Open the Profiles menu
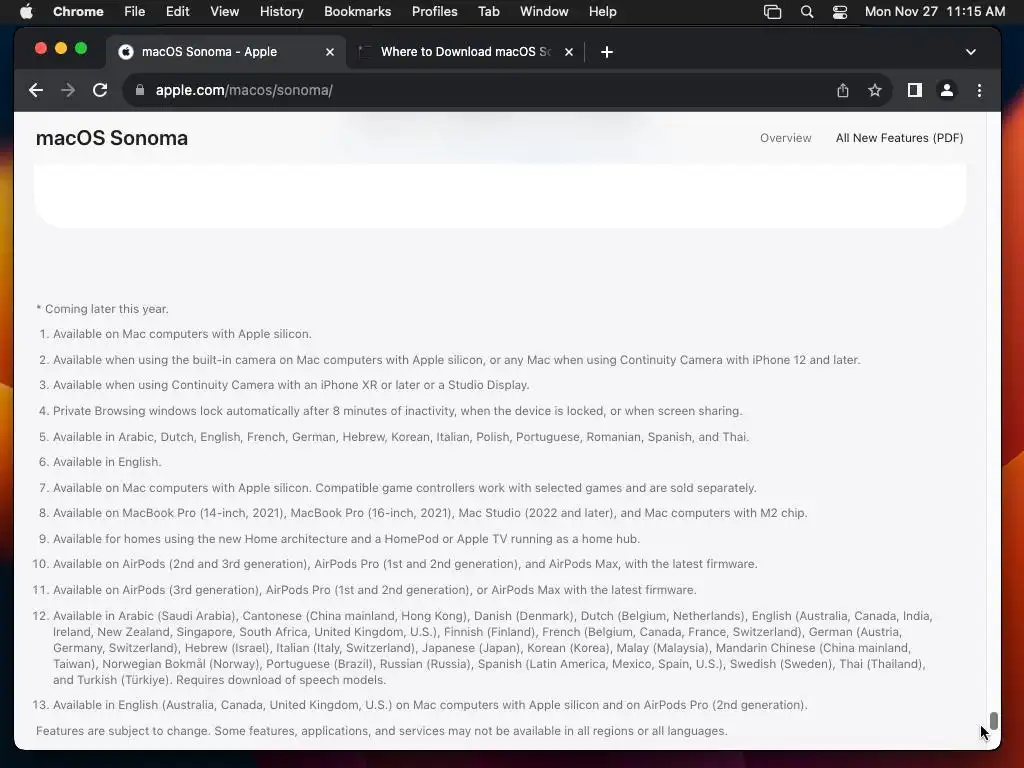Image resolution: width=1024 pixels, height=768 pixels. coord(434,11)
